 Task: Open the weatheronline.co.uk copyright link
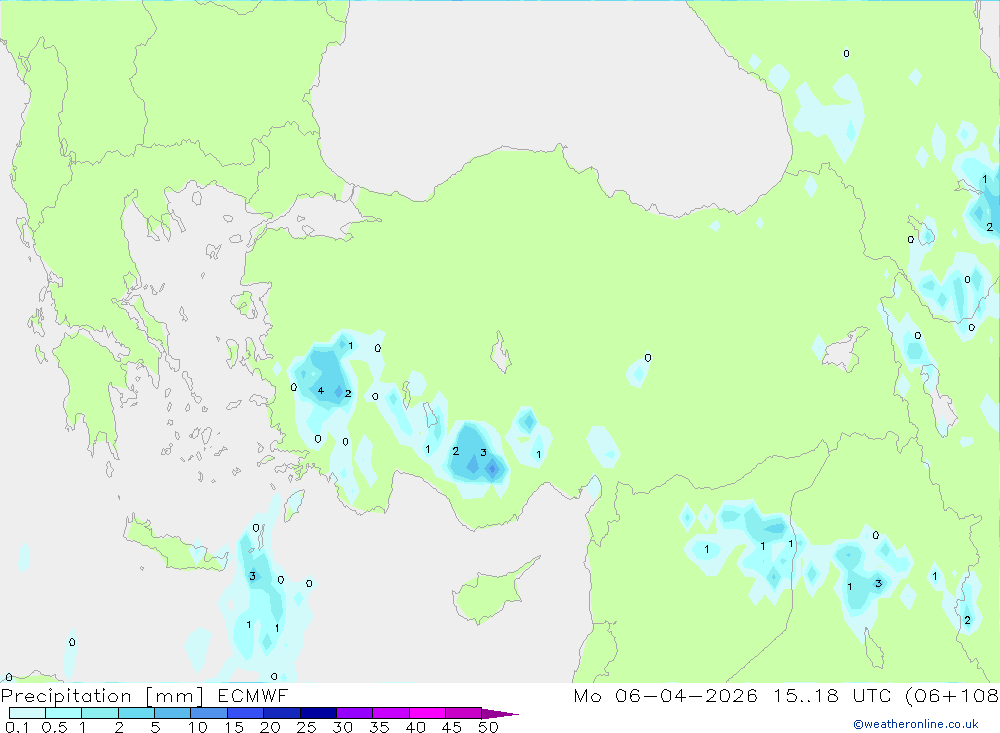916,724
